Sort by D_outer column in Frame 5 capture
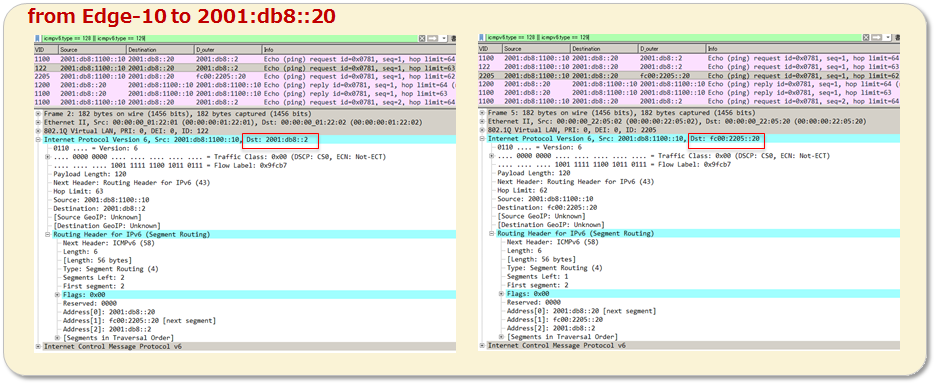 coord(672,49)
